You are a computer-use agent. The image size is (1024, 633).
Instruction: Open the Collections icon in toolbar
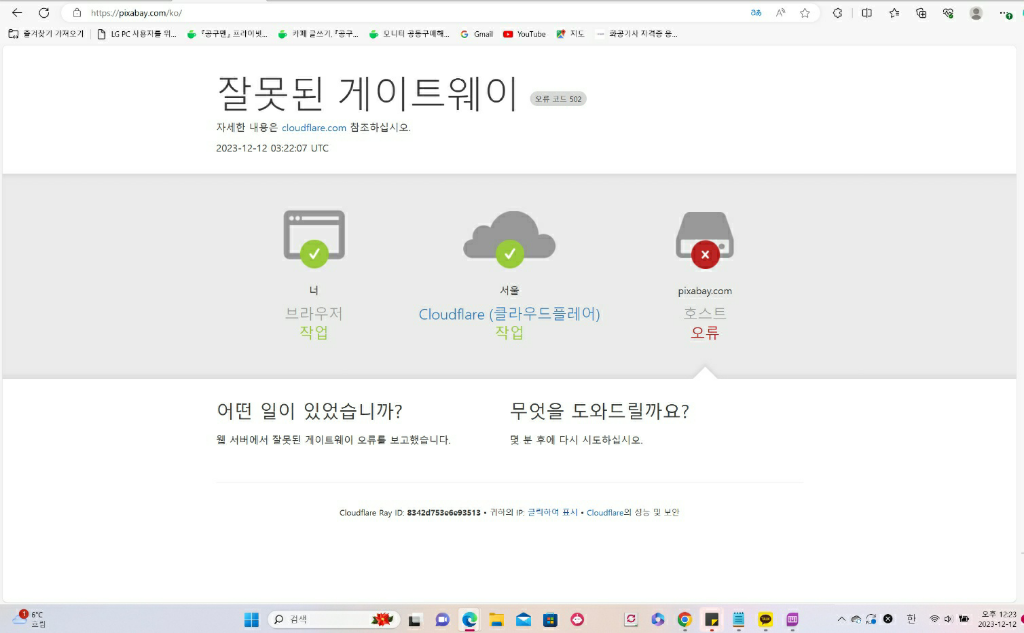[921, 13]
